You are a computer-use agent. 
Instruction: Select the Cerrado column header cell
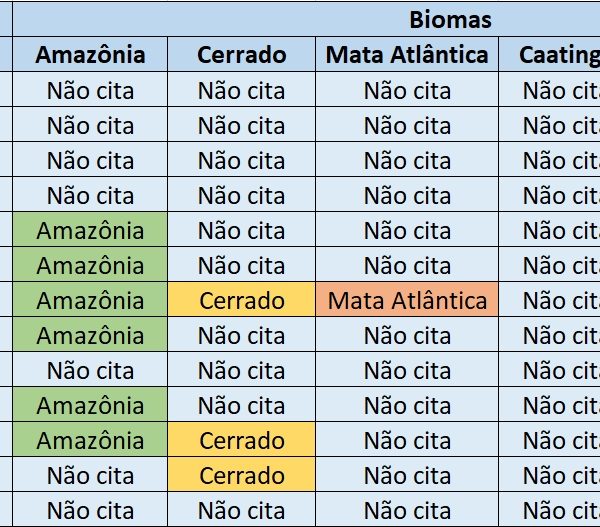coord(241,54)
